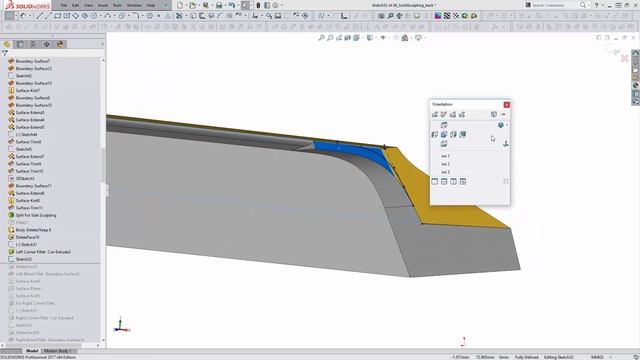Switch to the Model tab
640x360 pixels.
coord(32,351)
